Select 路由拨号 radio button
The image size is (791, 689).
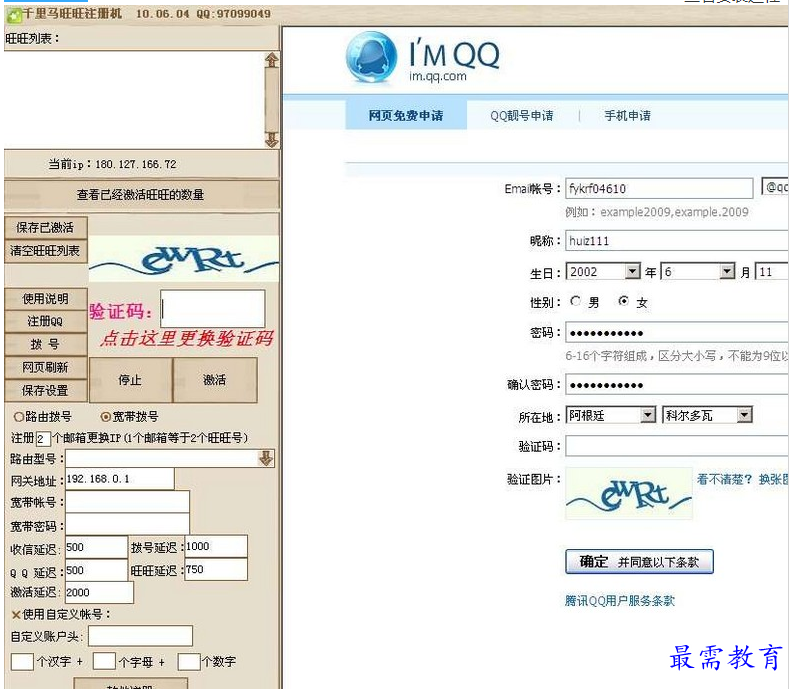click(x=19, y=417)
